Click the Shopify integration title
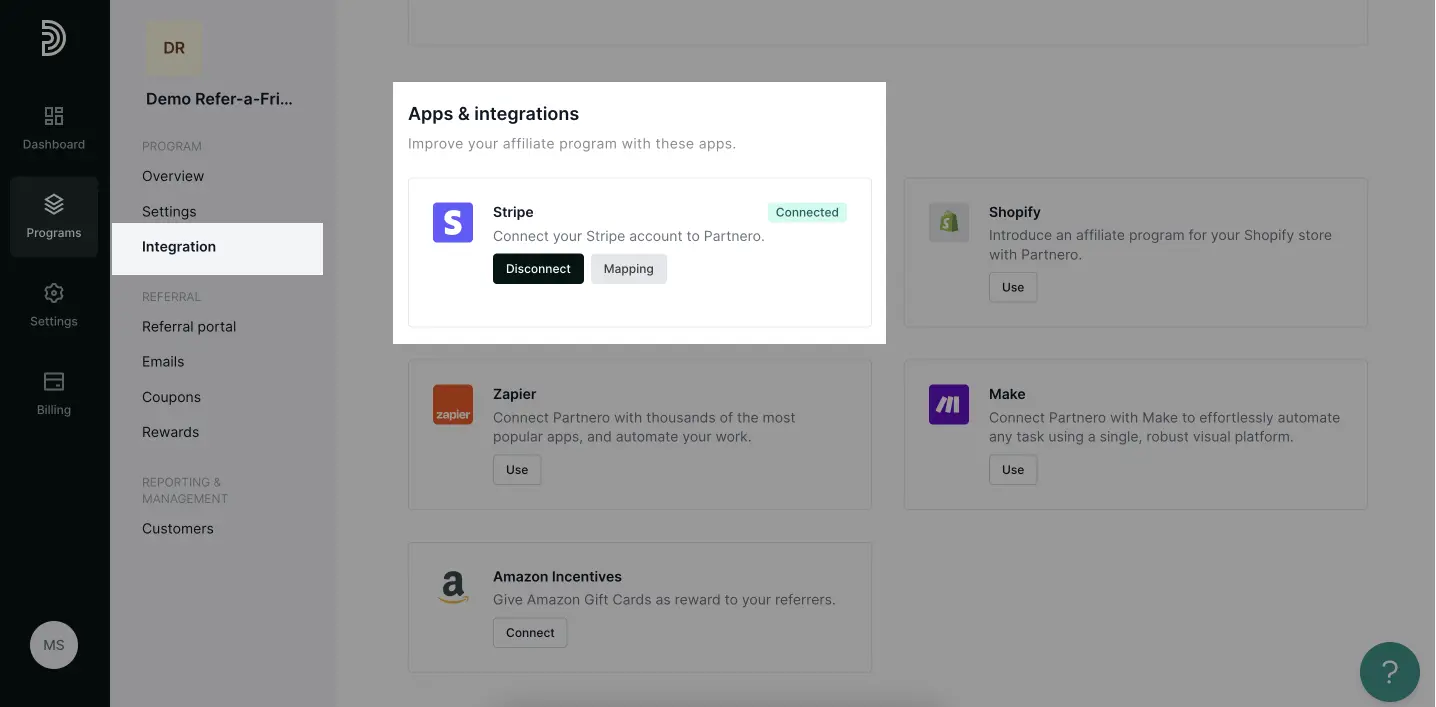The width and height of the screenshot is (1436, 707). 1015,212
